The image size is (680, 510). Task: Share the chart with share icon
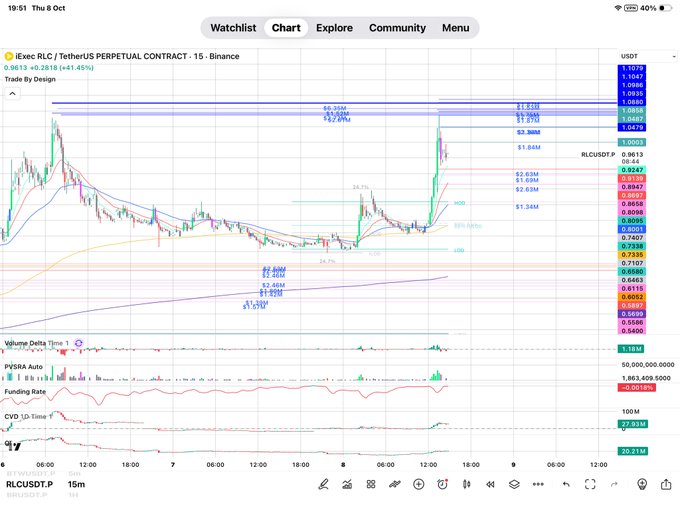[666, 484]
